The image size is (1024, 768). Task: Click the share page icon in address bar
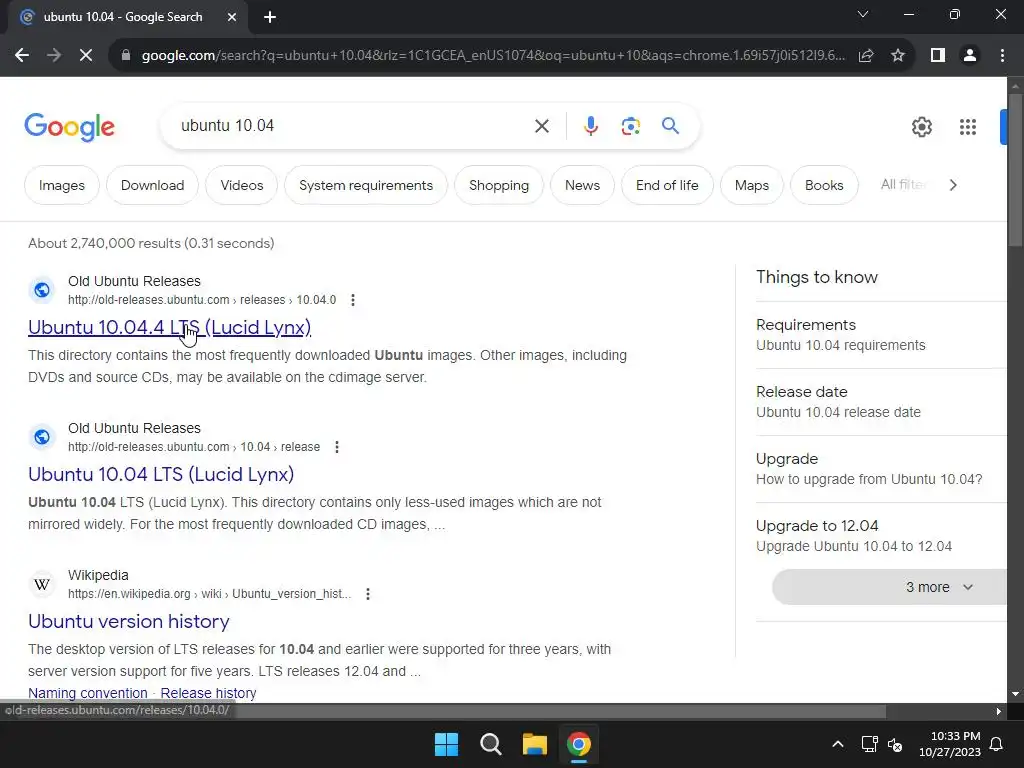tap(866, 56)
